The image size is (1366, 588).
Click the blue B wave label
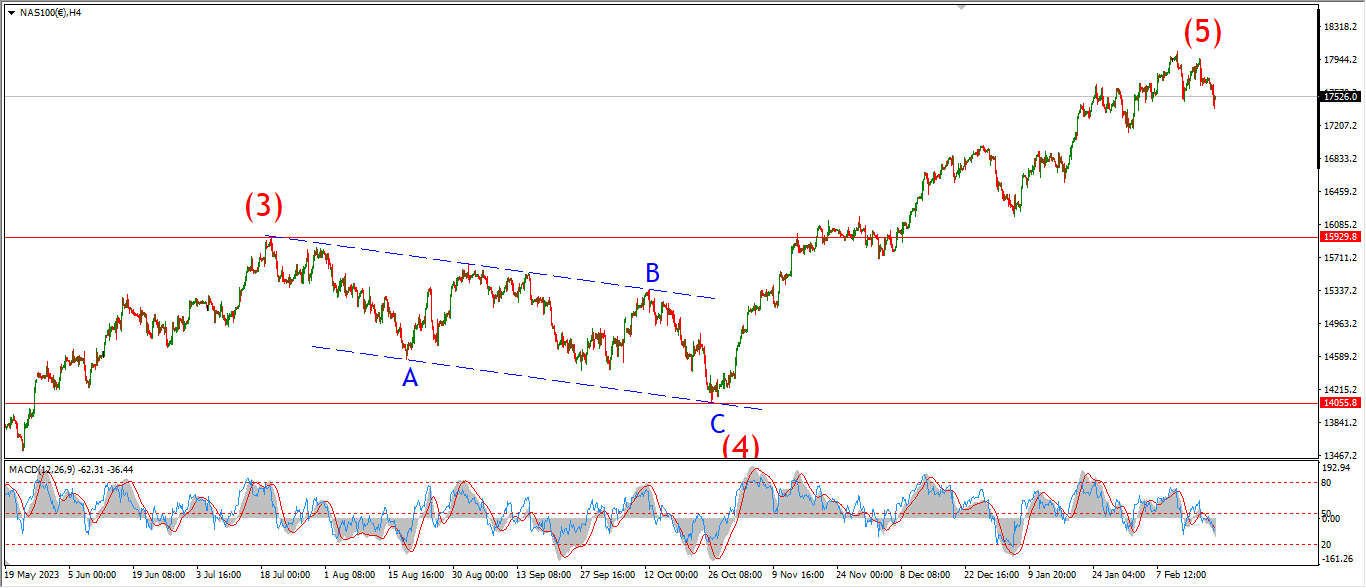652,273
